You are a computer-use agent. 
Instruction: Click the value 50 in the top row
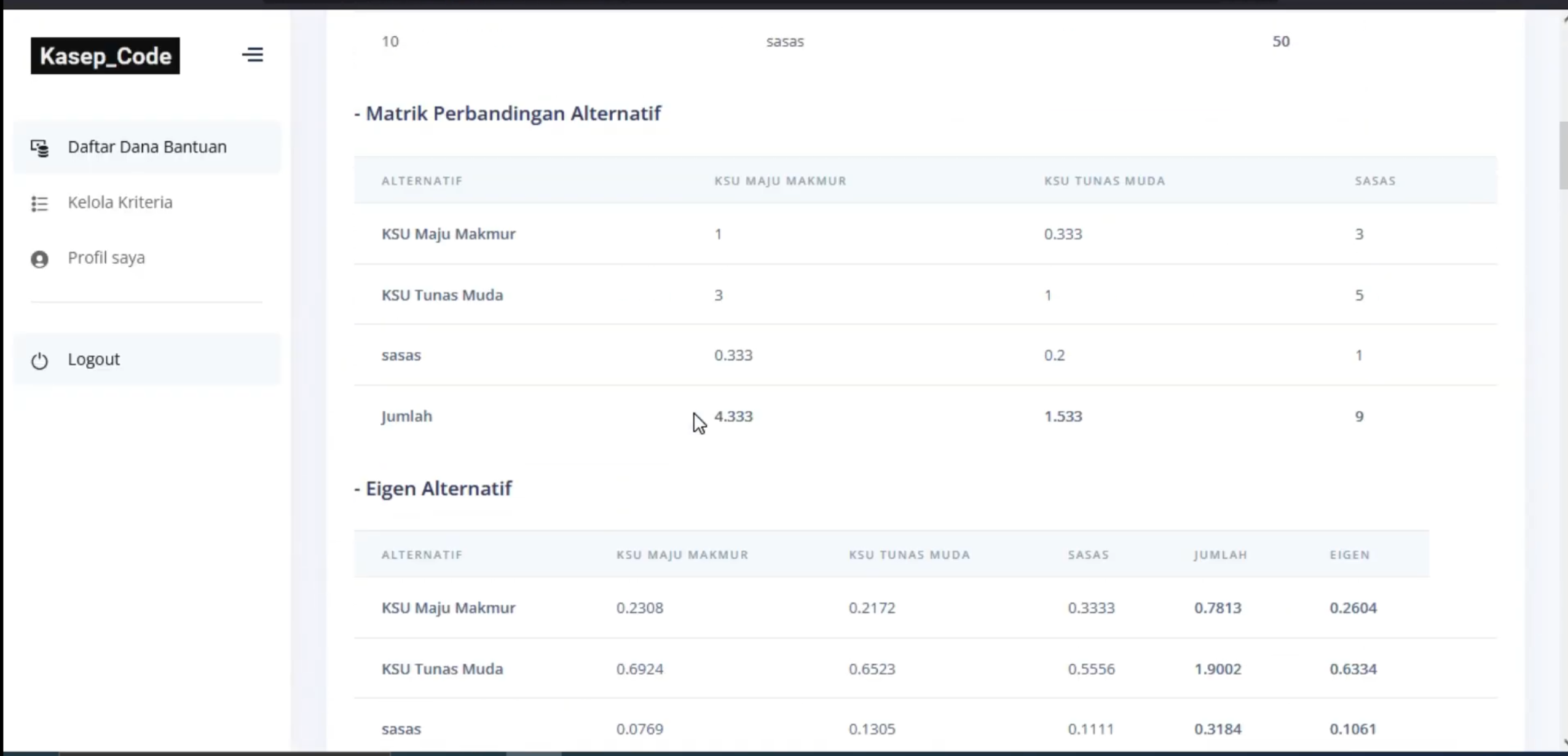pyautogui.click(x=1281, y=41)
